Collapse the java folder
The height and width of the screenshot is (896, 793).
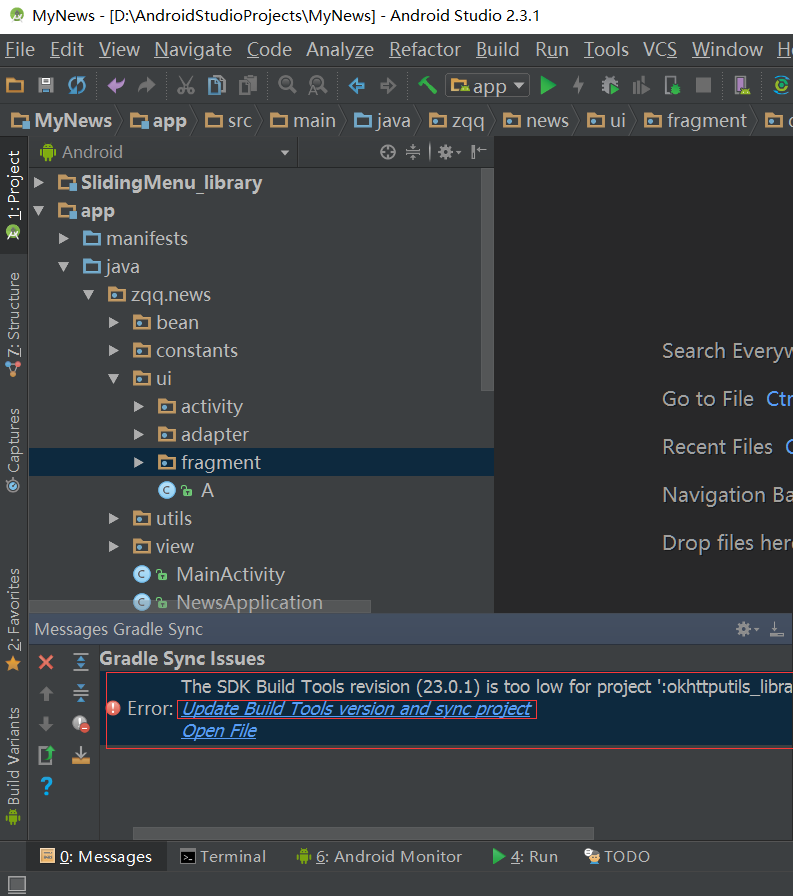point(63,266)
